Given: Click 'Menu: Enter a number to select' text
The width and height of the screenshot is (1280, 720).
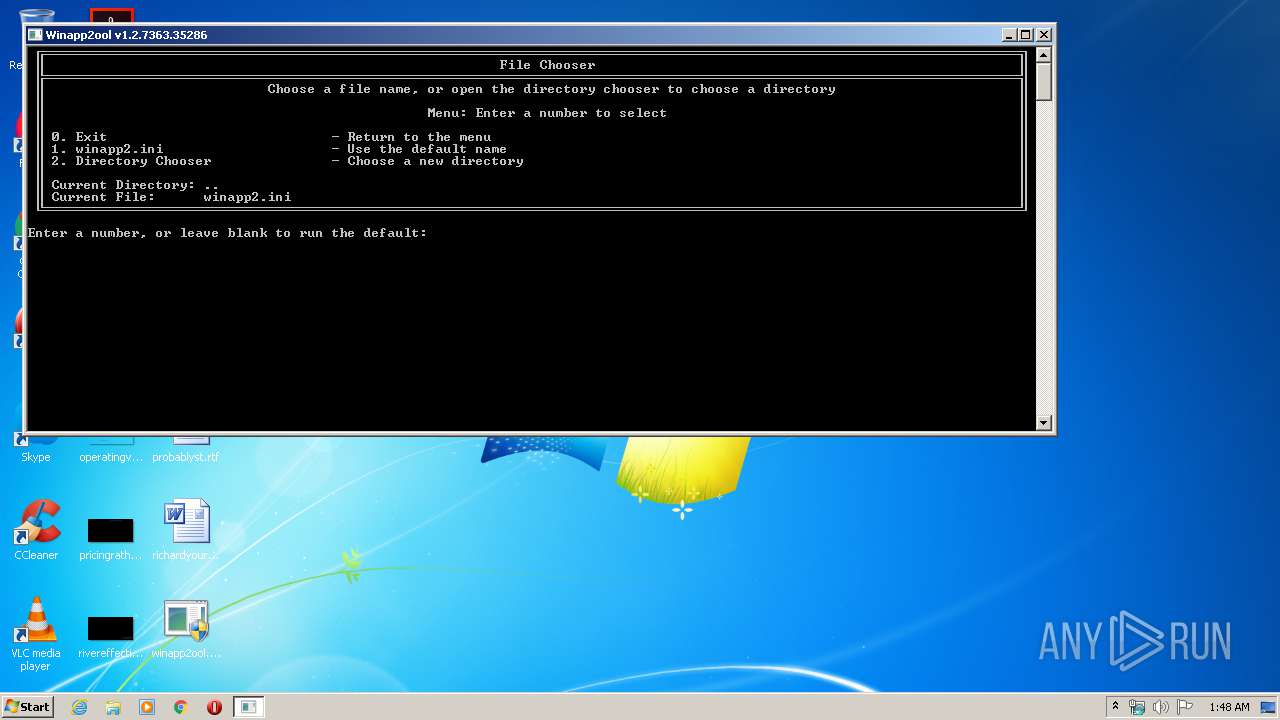Looking at the screenshot, I should [x=547, y=113].
